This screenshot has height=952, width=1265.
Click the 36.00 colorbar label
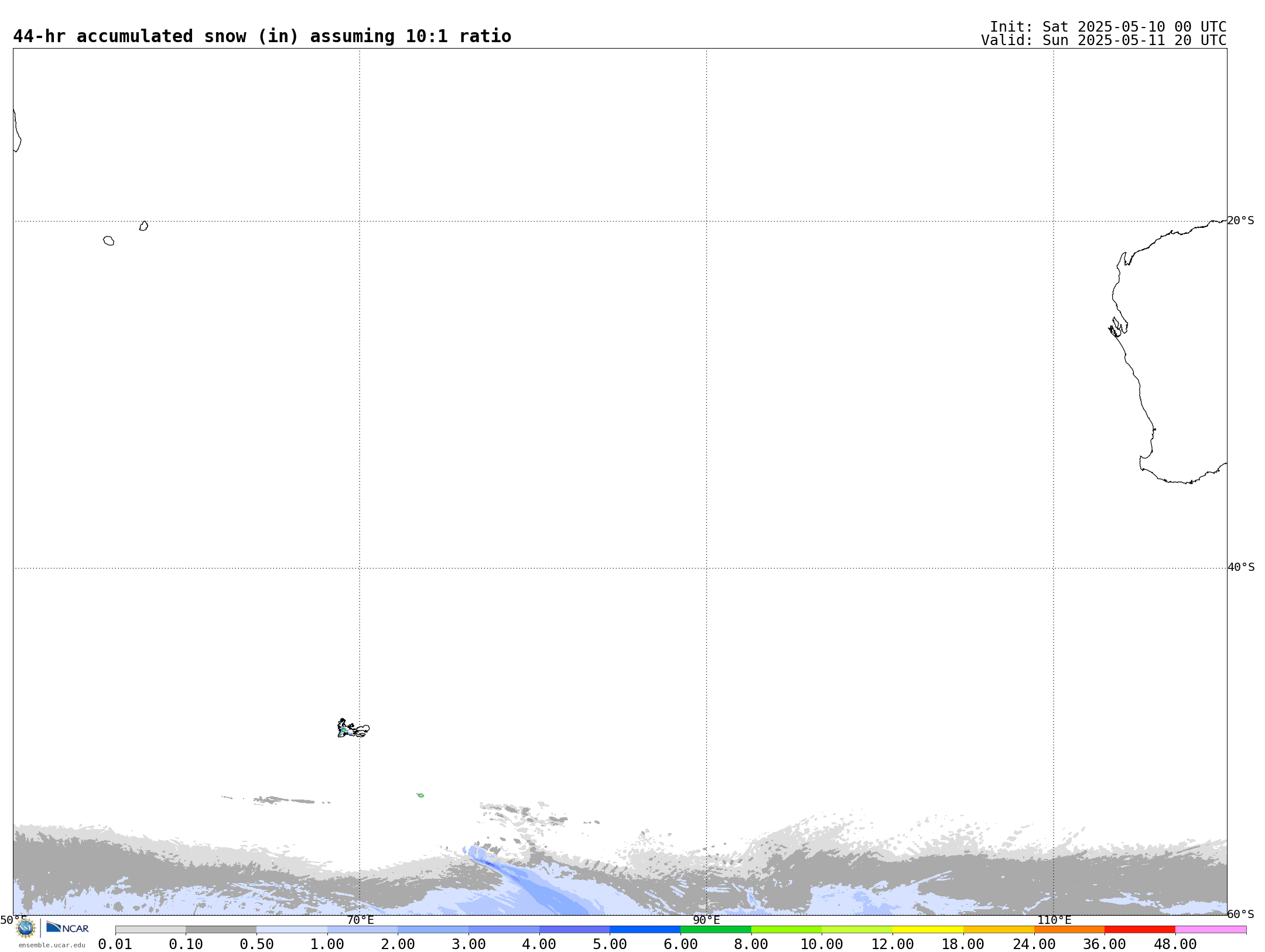tap(1105, 944)
